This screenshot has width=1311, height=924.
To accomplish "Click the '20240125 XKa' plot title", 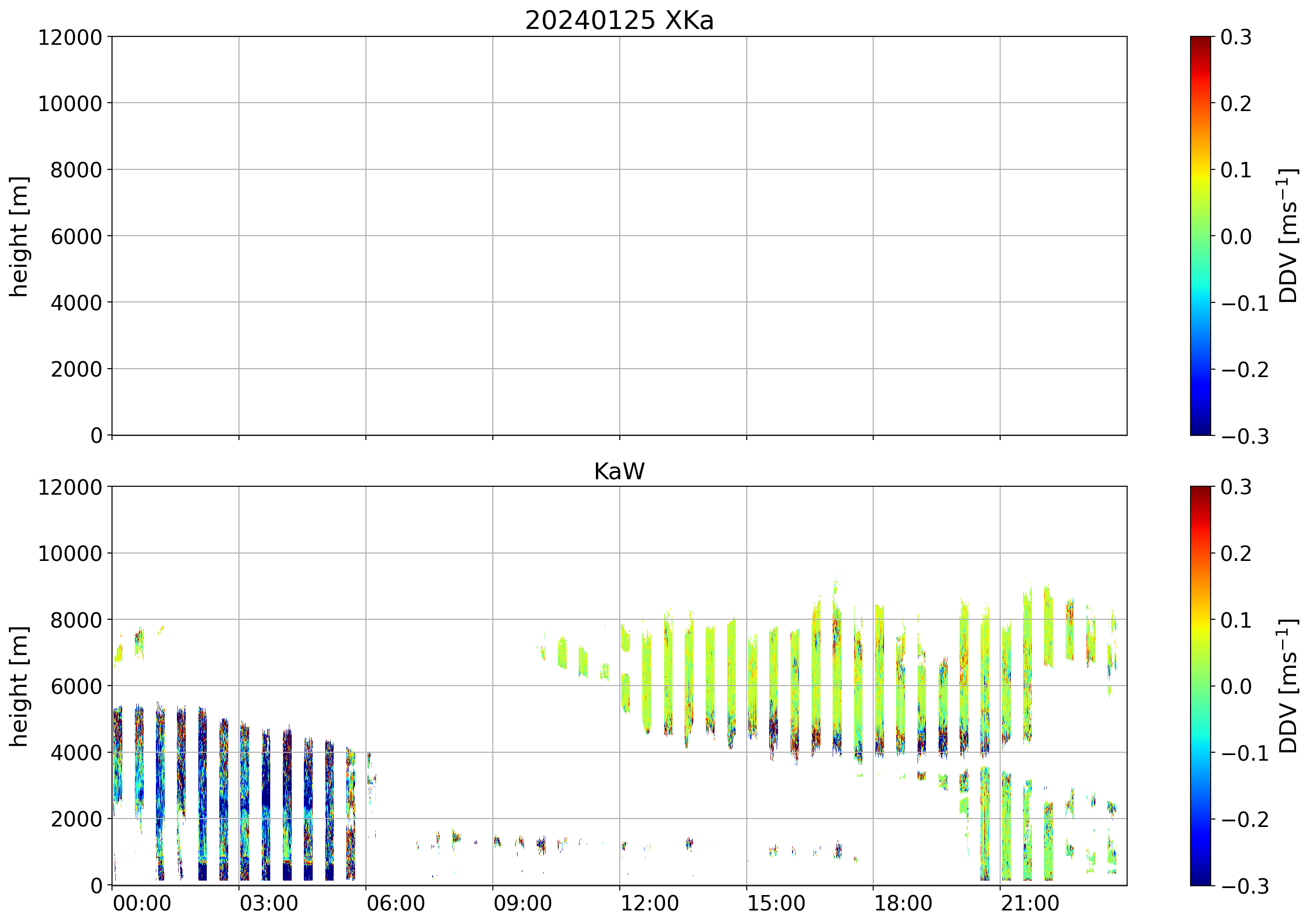I will point(619,21).
